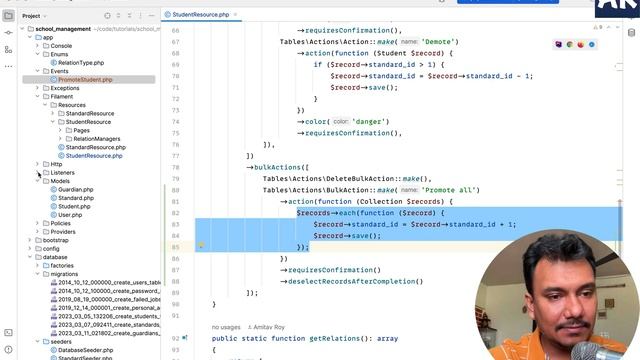Select RelationType.php in the tree
This screenshot has height=360, width=640.
pyautogui.click(x=81, y=63)
